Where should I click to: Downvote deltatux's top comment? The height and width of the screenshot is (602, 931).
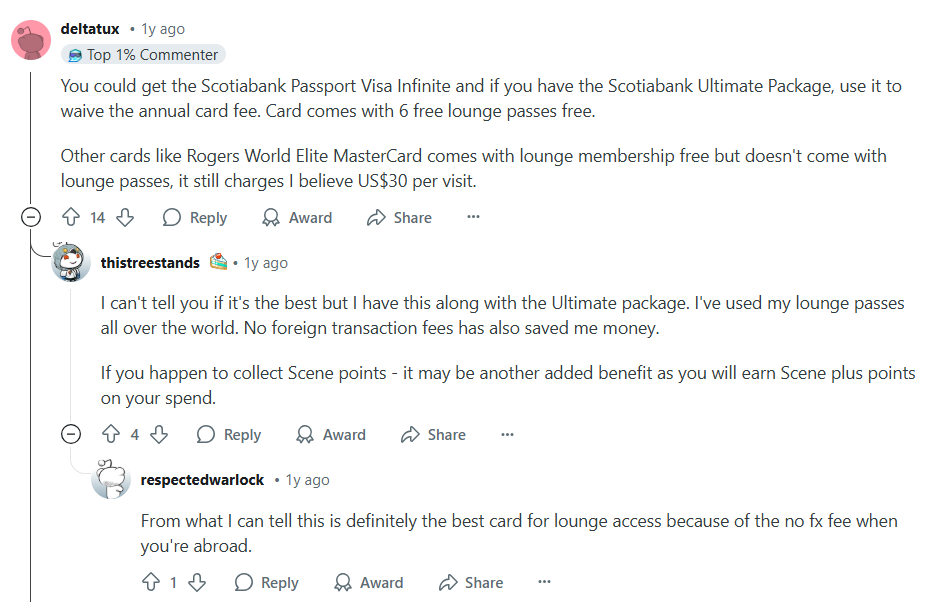click(x=122, y=217)
